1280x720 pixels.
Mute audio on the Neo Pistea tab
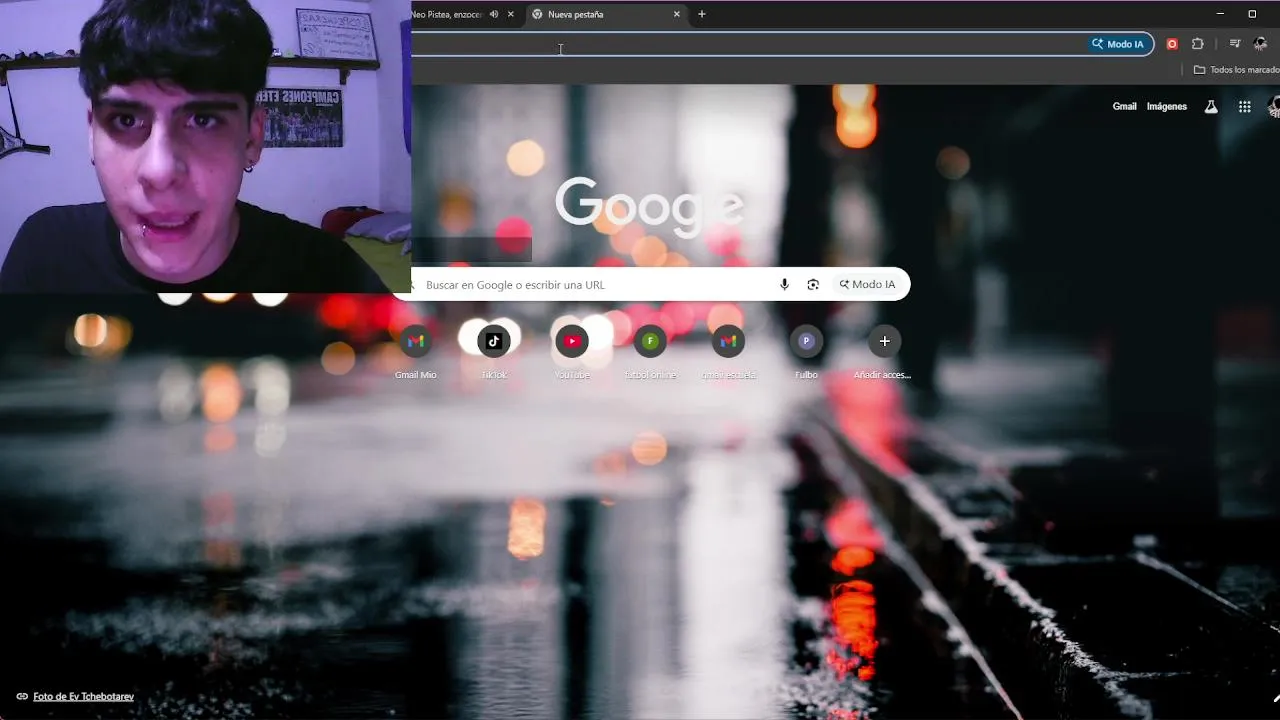[x=494, y=15]
